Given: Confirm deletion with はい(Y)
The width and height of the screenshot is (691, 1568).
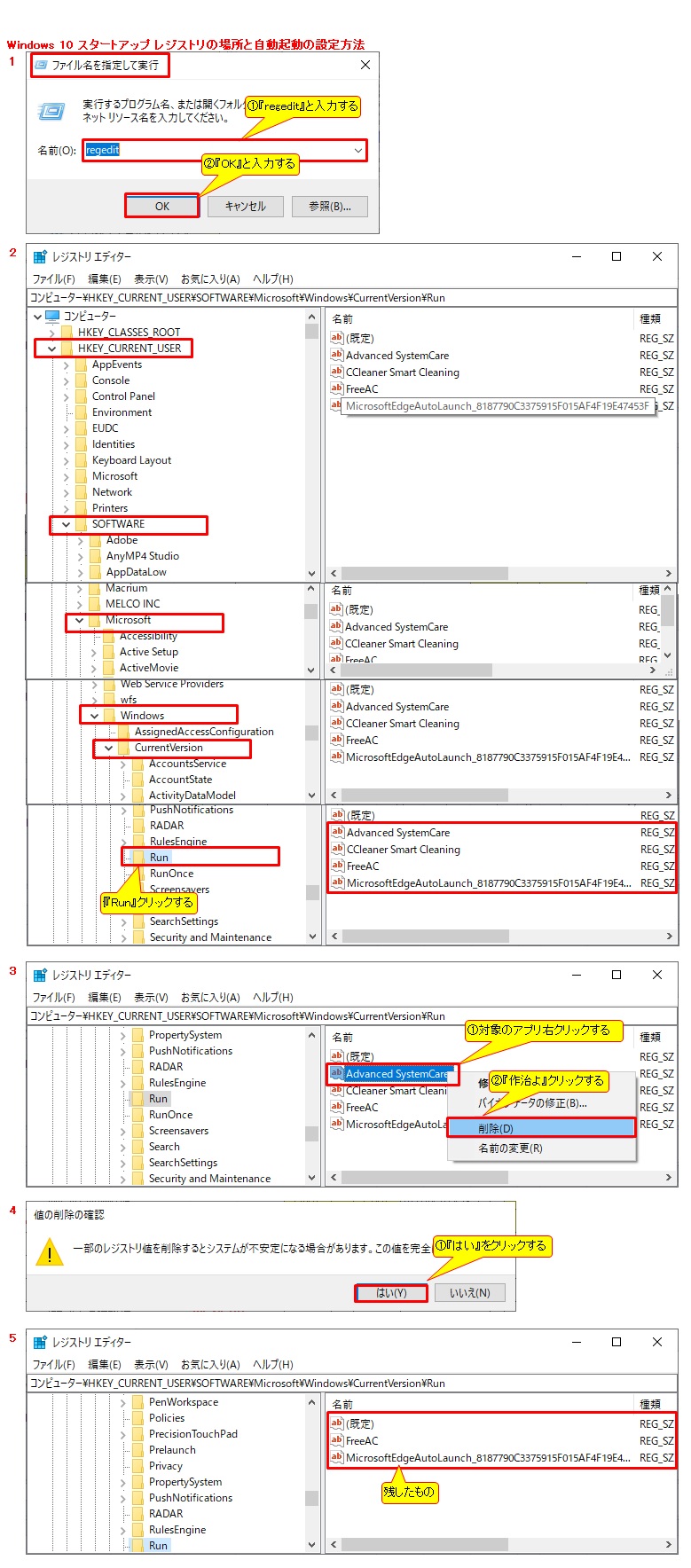Looking at the screenshot, I should [x=391, y=1293].
